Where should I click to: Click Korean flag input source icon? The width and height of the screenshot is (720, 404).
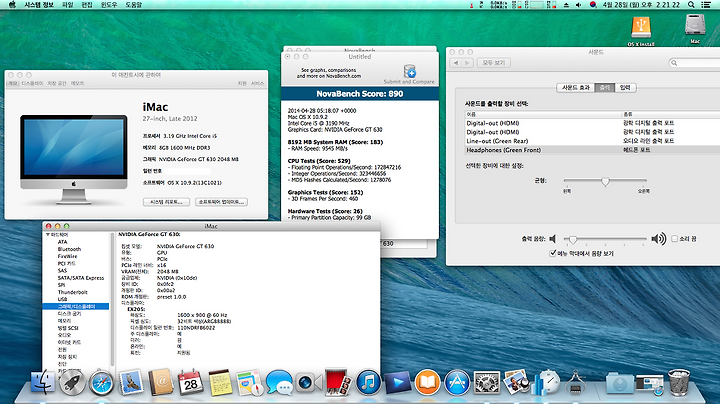[x=593, y=5]
